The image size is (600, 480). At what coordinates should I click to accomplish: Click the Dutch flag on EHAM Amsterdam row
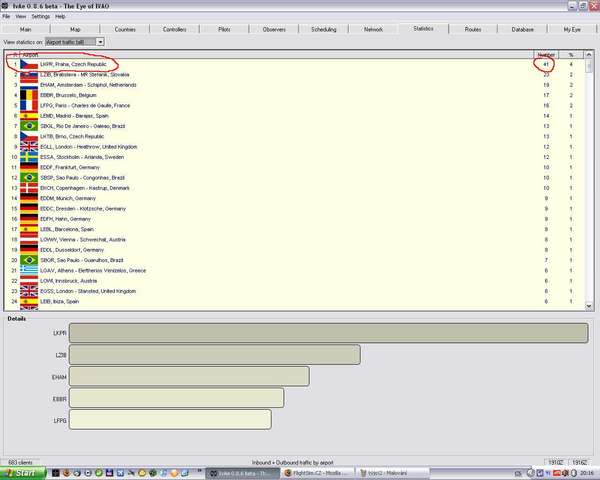pos(29,85)
